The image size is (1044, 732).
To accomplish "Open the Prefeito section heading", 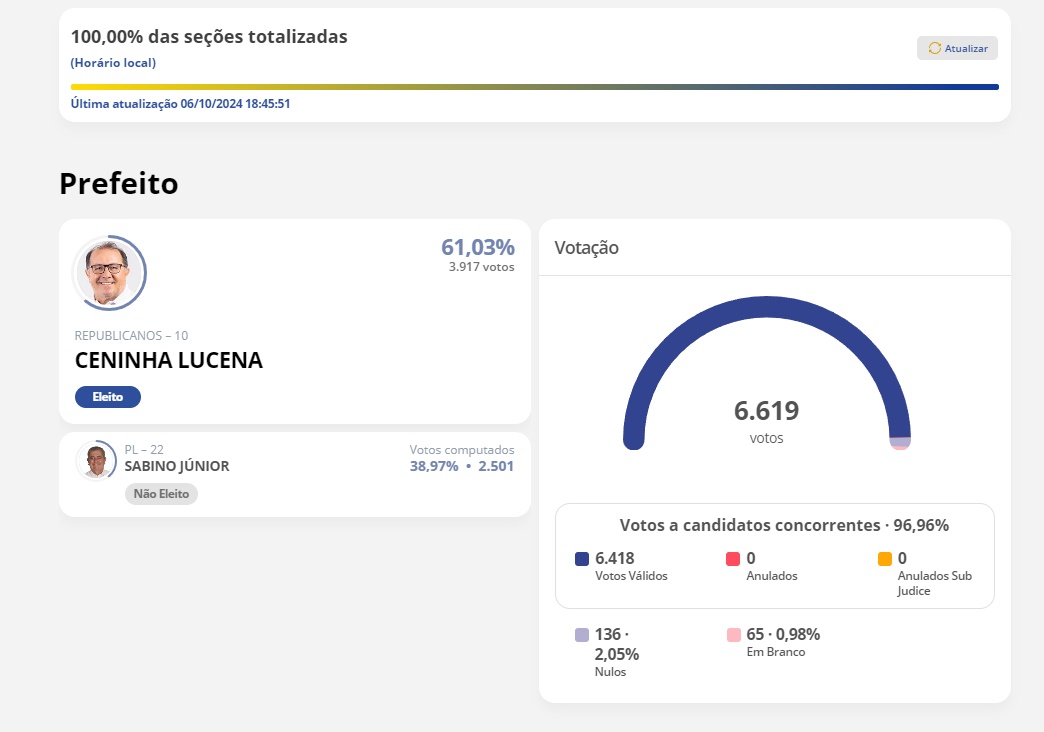I will 118,183.
